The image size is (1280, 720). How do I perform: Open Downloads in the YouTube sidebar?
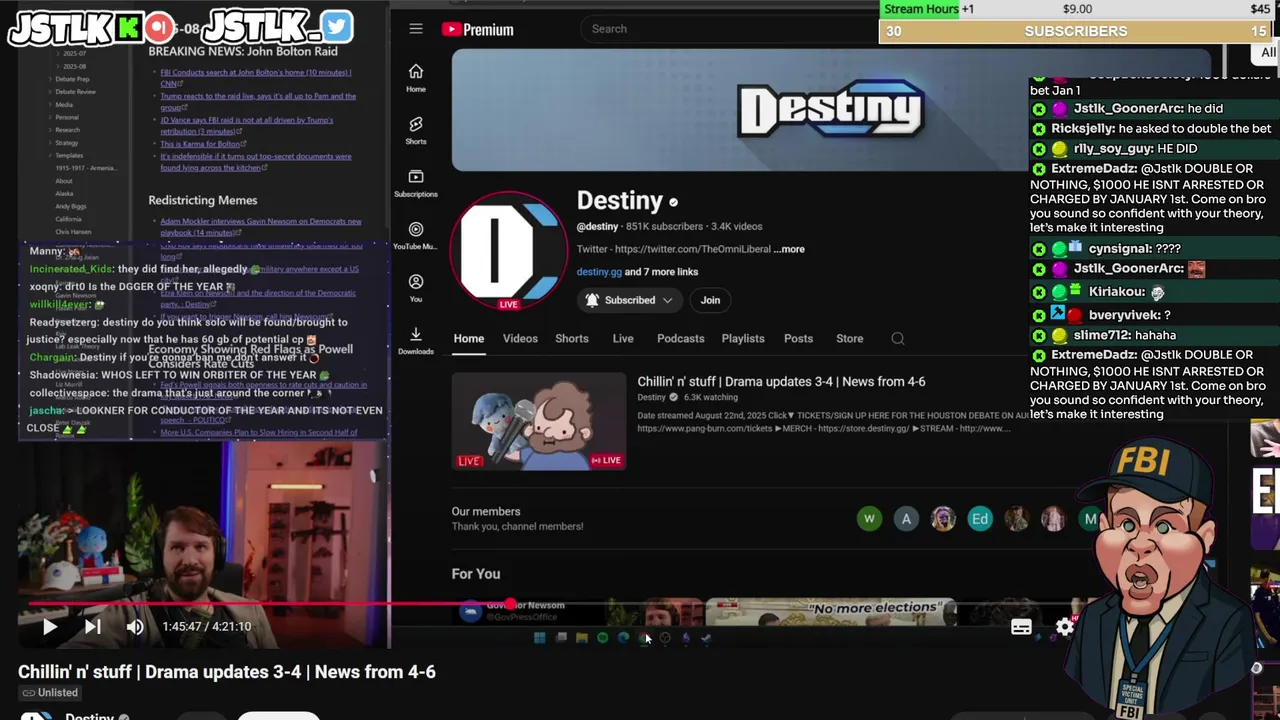(x=416, y=340)
